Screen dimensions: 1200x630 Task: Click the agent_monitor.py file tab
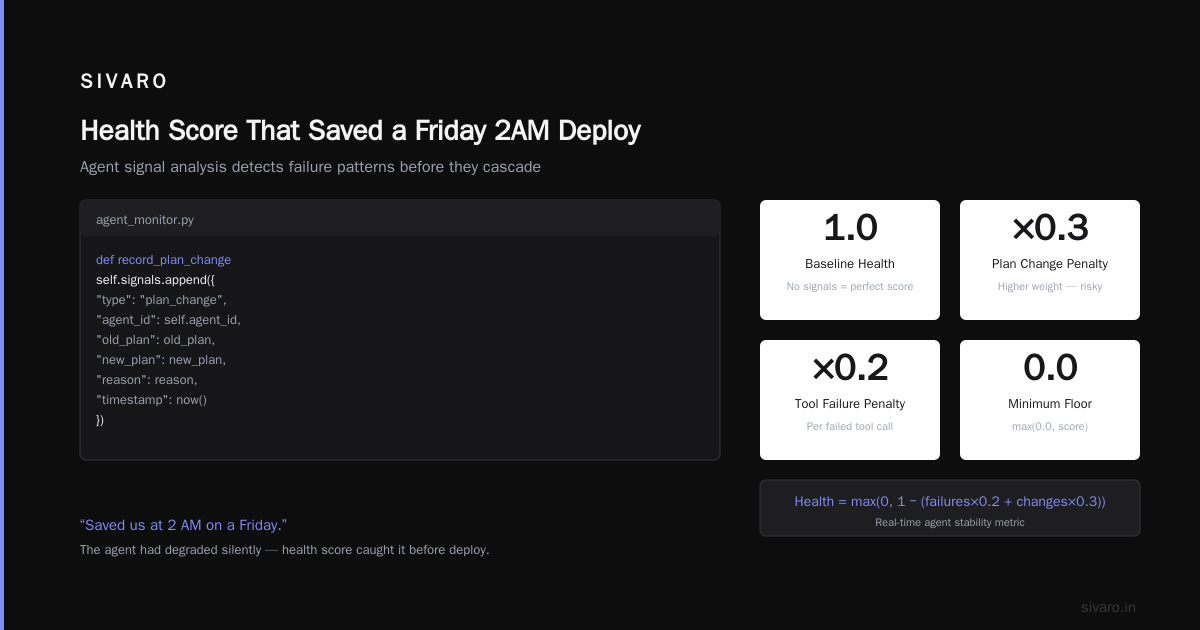[138, 219]
